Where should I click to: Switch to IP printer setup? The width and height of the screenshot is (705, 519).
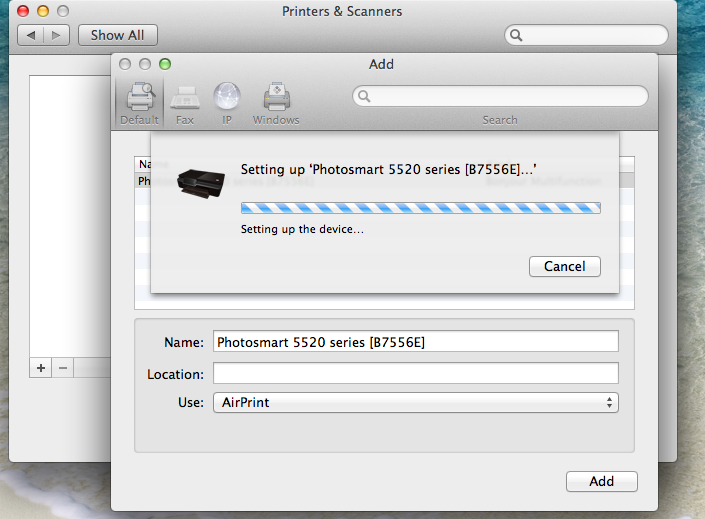tap(227, 103)
